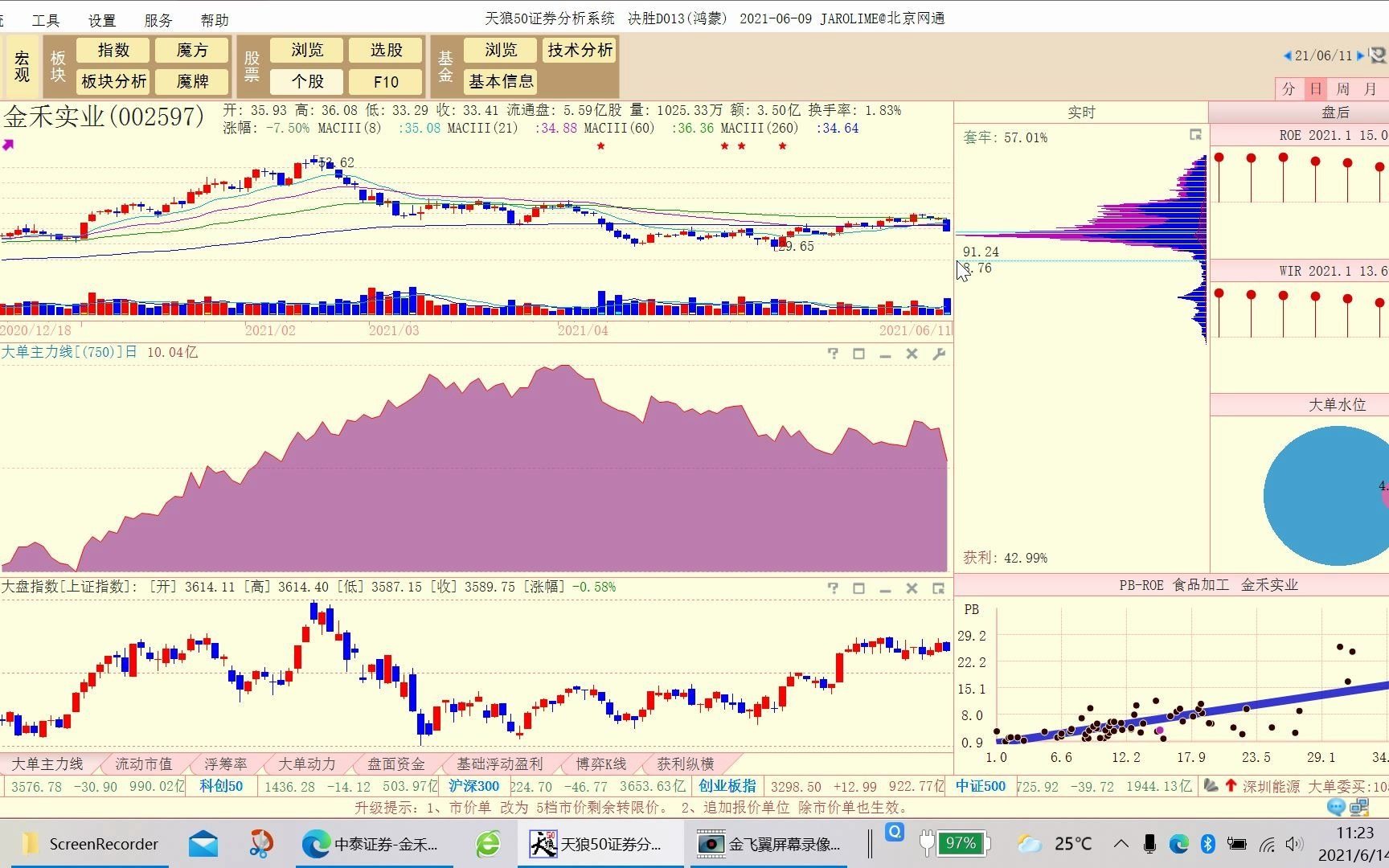Switch to 分 minute chart period
Image resolution: width=1389 pixels, height=868 pixels.
[1289, 88]
